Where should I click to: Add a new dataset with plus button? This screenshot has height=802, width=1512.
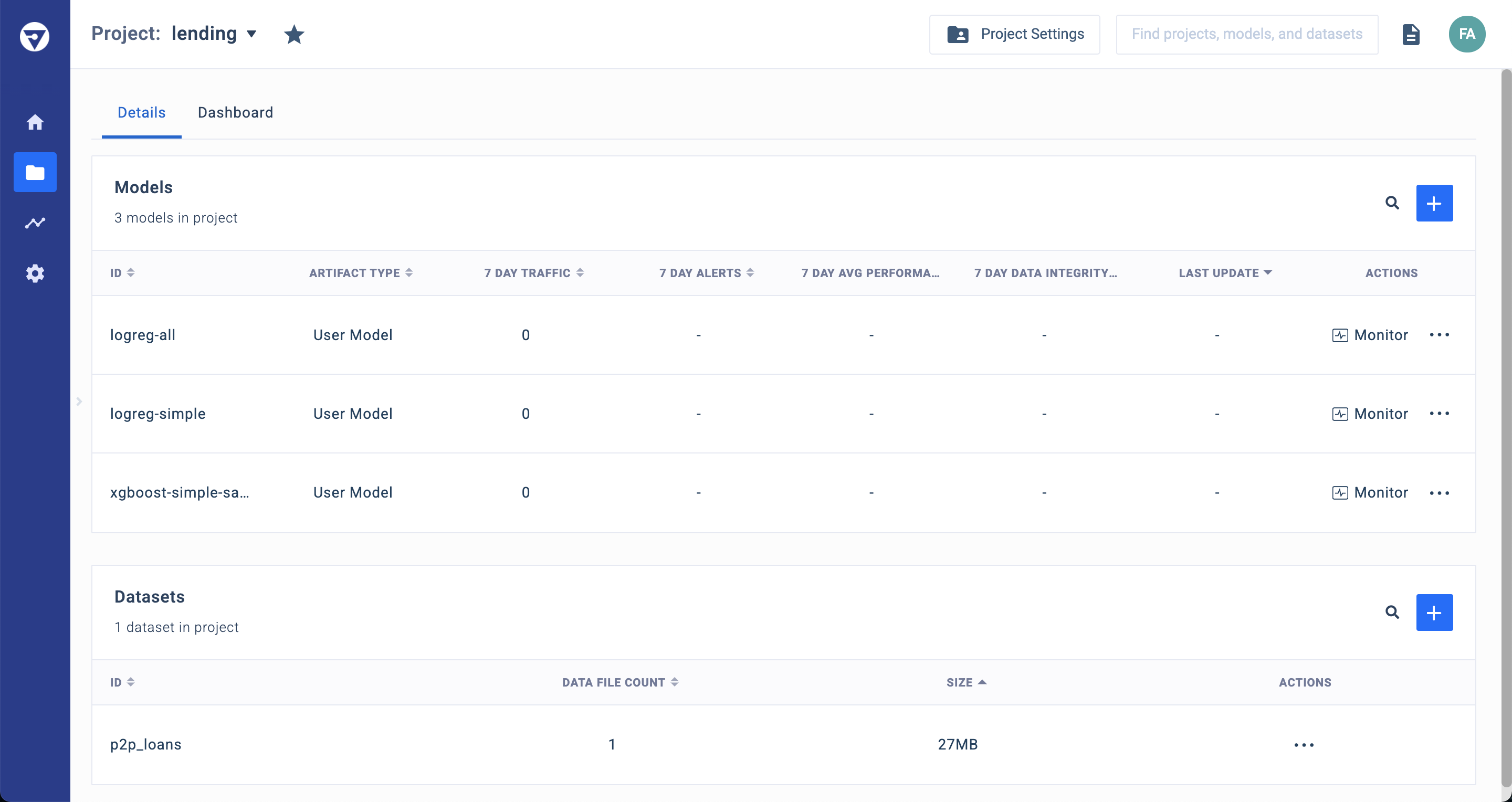point(1434,613)
